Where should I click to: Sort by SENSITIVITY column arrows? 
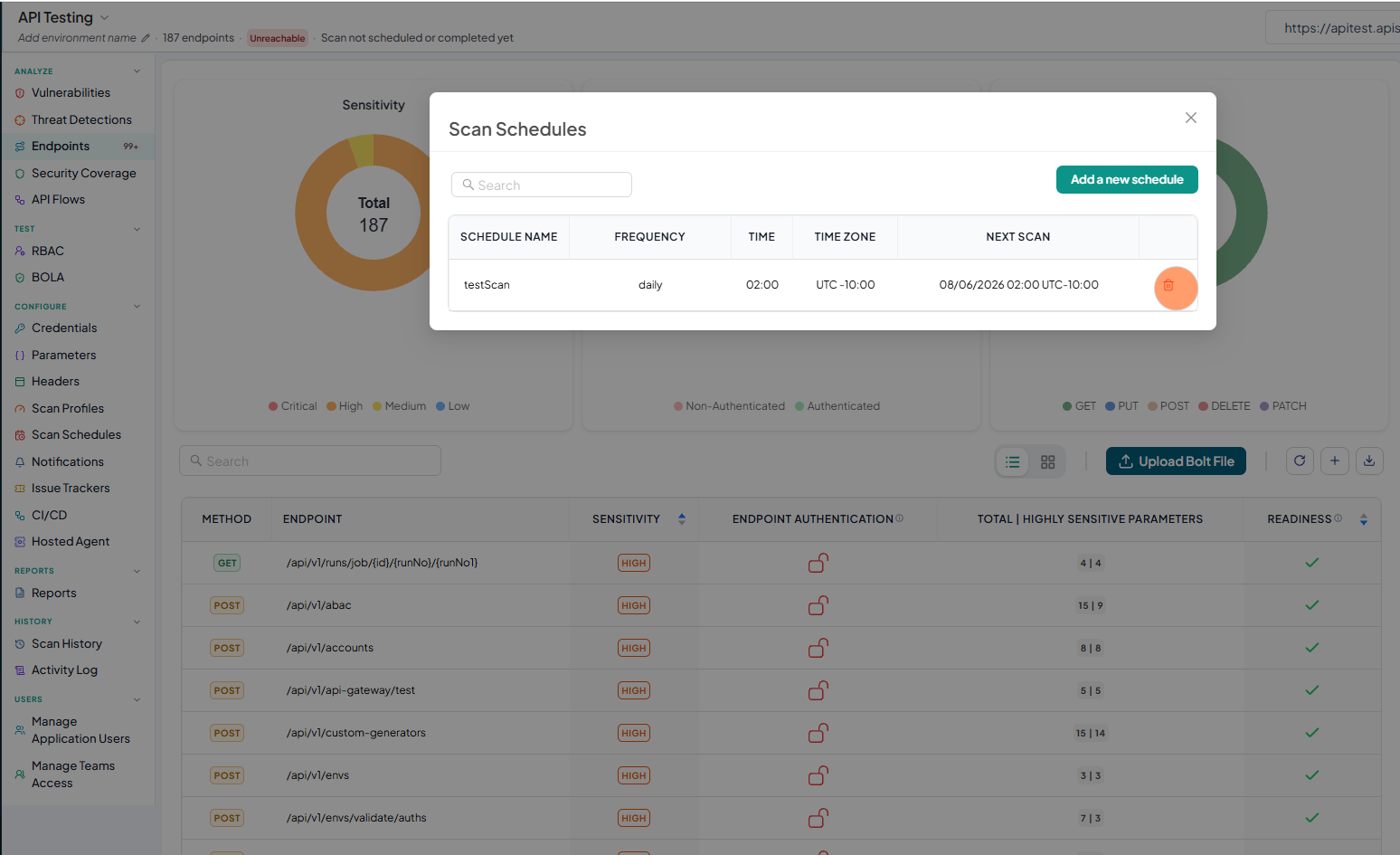682,518
